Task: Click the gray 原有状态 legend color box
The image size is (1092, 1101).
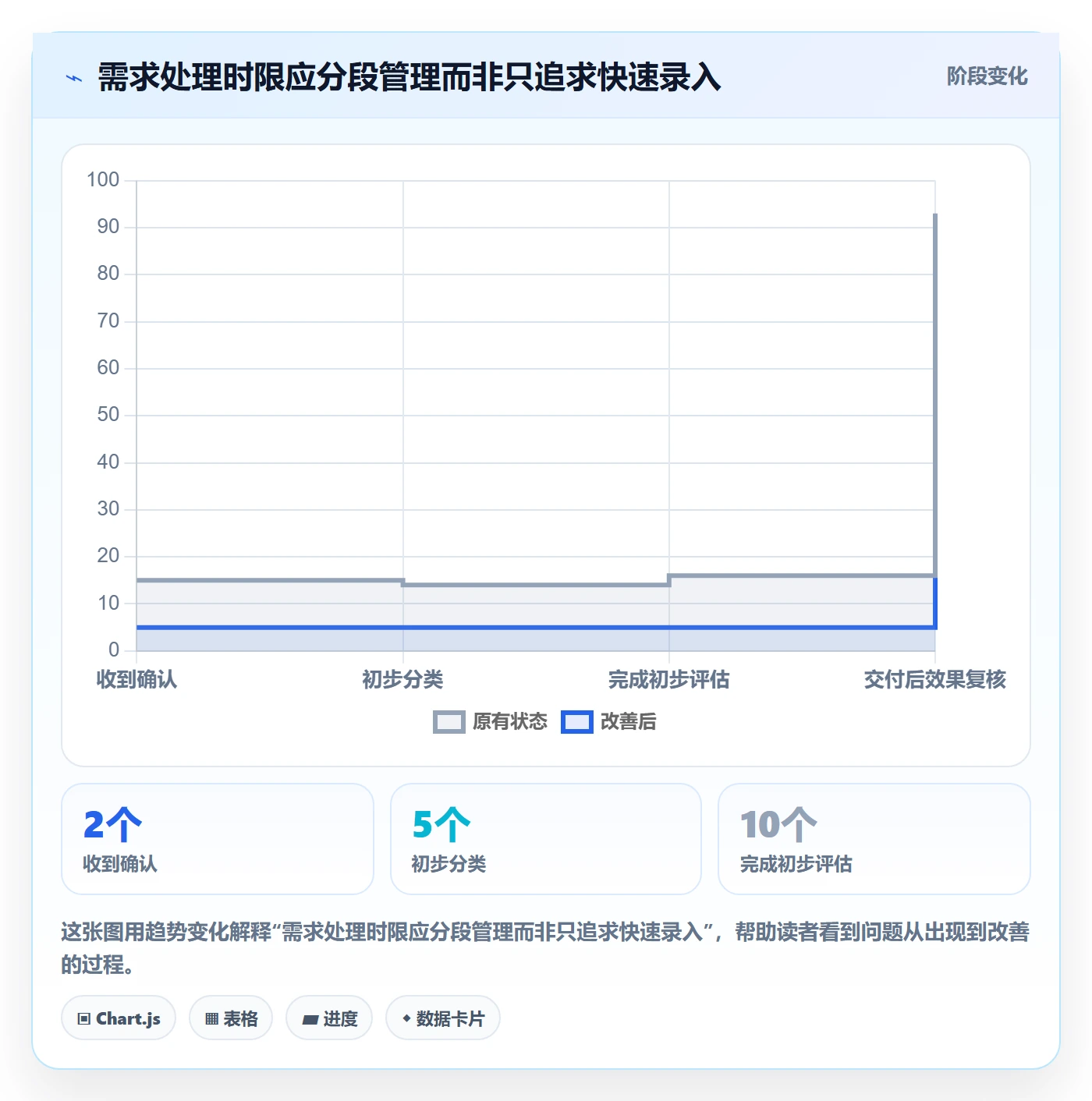Action: [x=448, y=722]
